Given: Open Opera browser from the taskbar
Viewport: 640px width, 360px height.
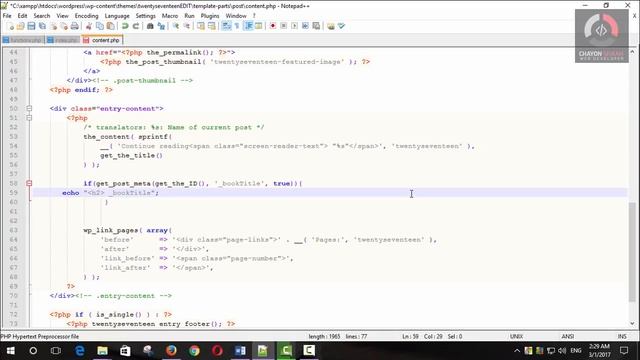Looking at the screenshot, I should pos(217,351).
